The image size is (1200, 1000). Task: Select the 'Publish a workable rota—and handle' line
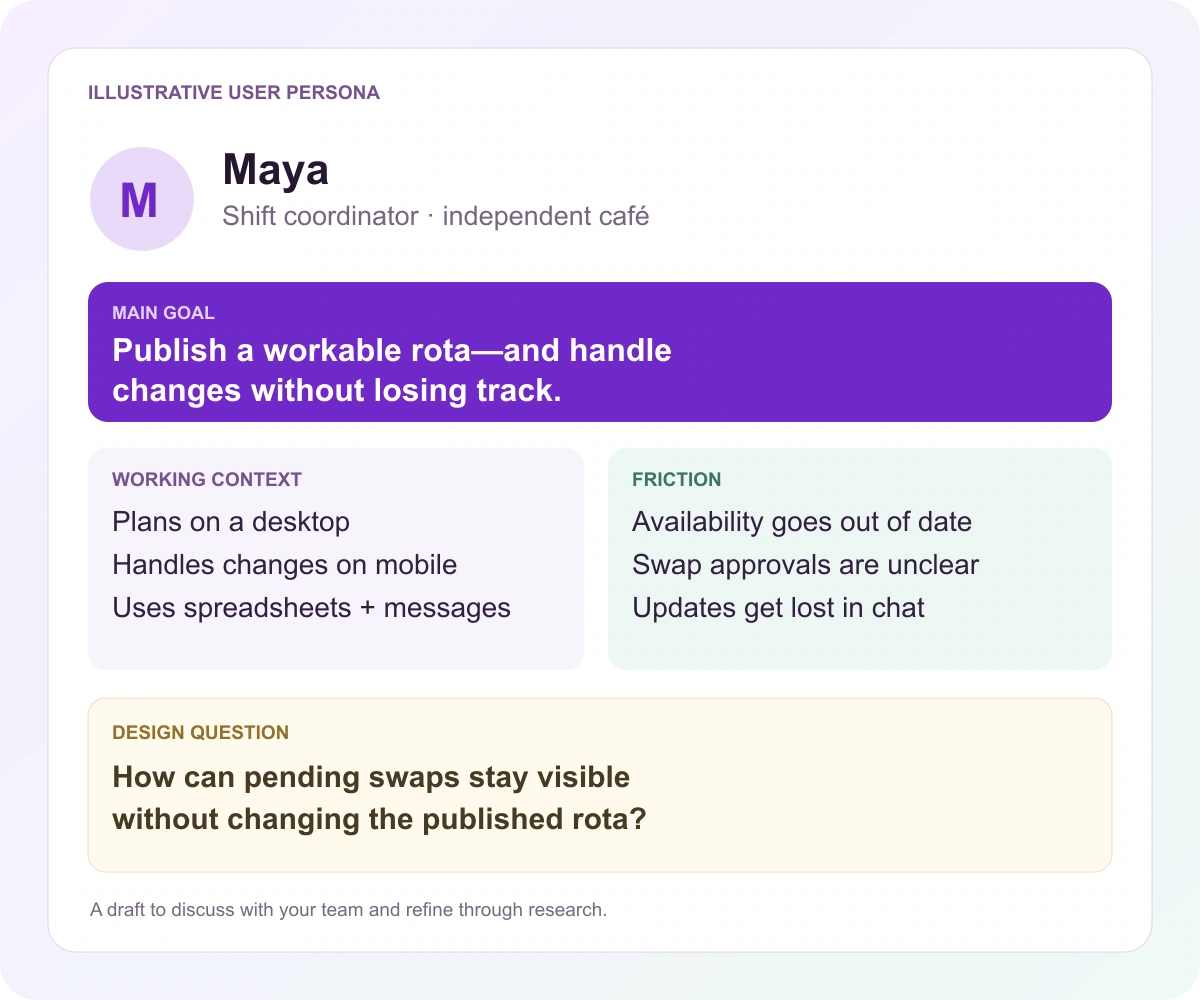[392, 351]
